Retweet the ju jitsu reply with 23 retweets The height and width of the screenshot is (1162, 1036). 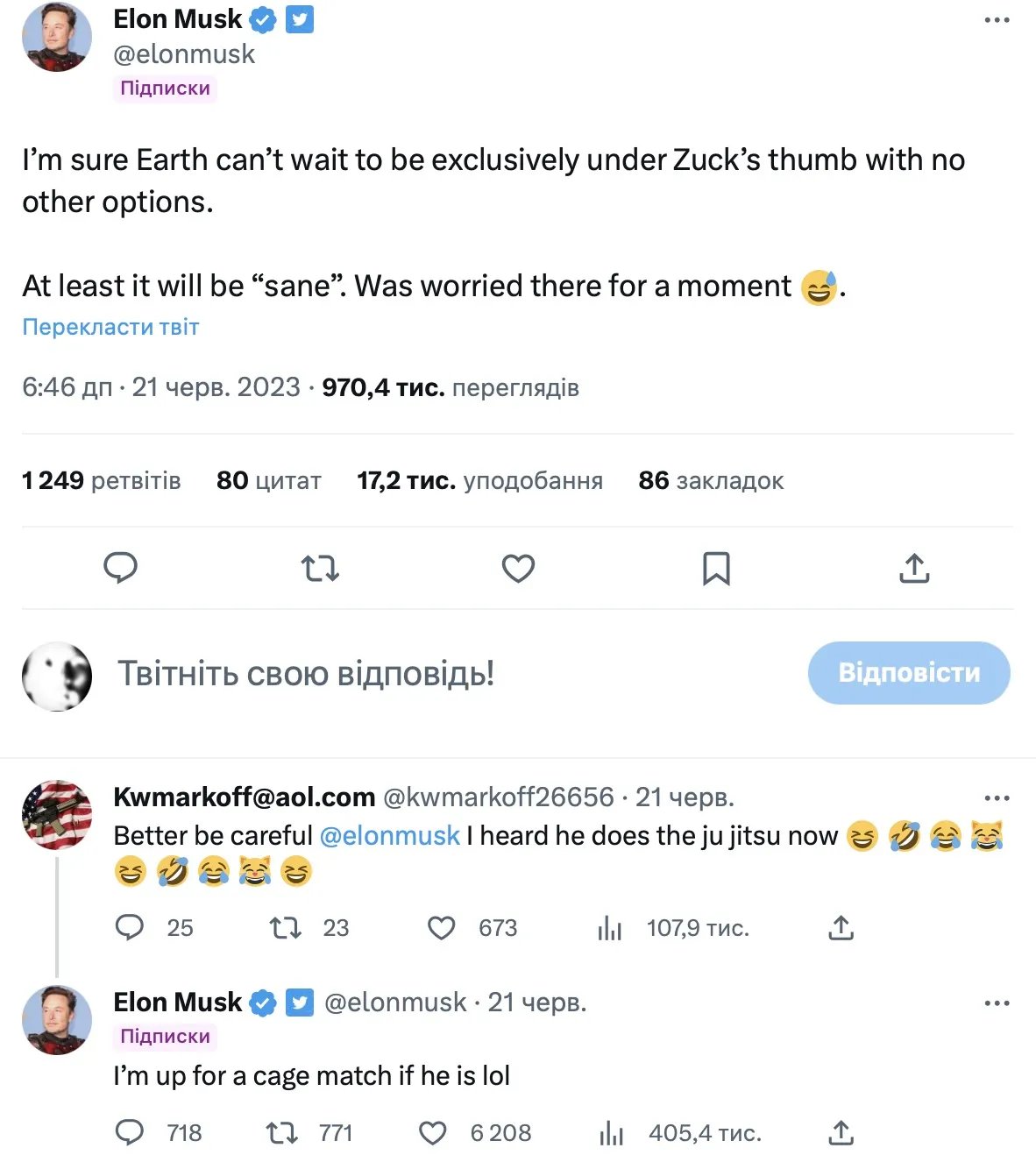click(x=285, y=928)
